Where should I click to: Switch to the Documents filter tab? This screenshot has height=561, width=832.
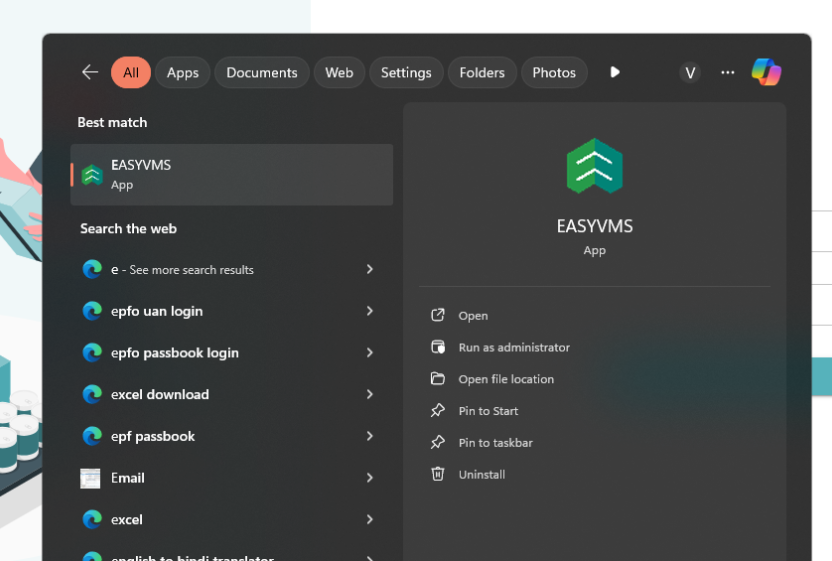click(262, 73)
